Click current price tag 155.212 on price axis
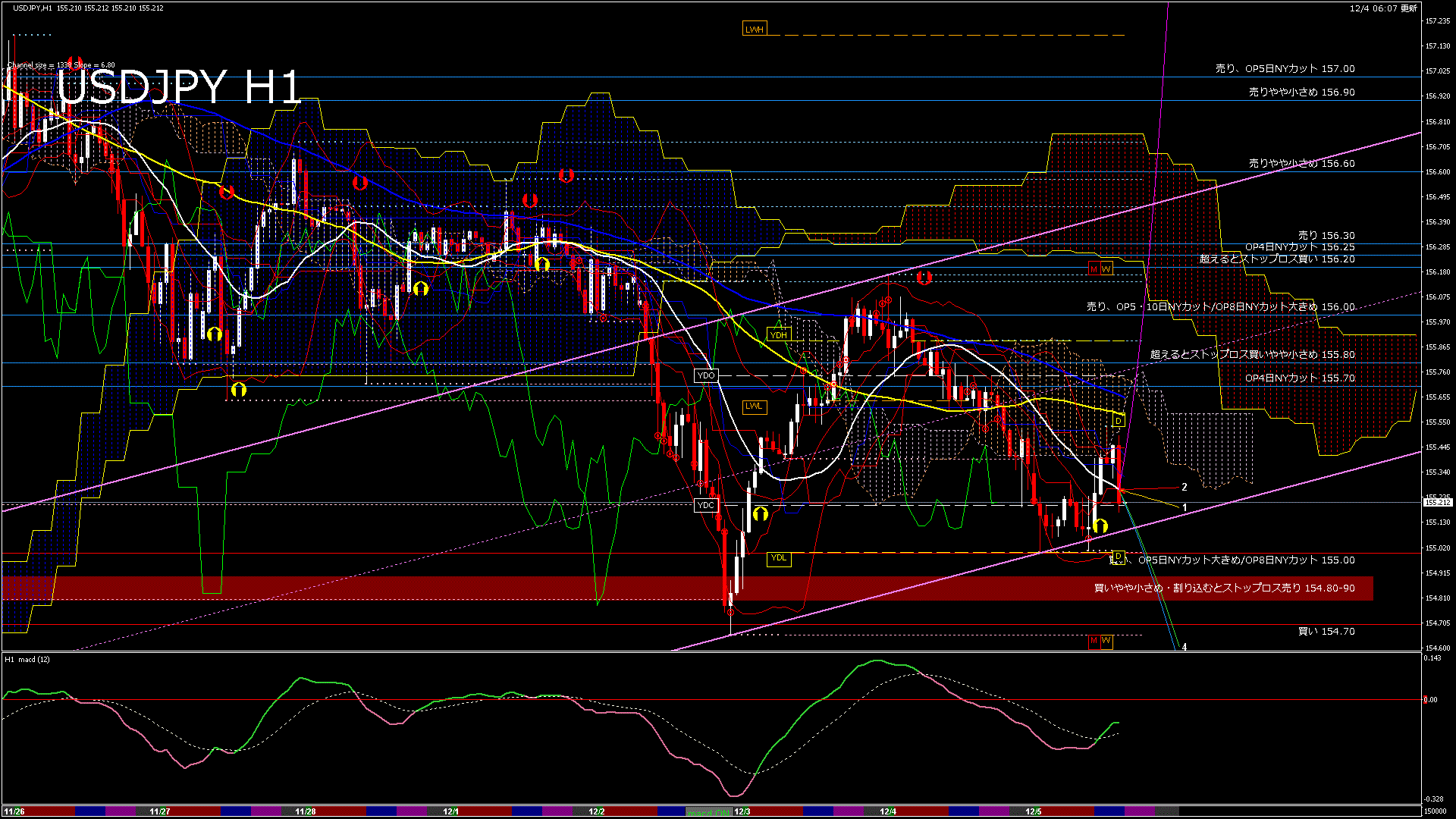Viewport: 1456px width, 819px height. 1438,502
